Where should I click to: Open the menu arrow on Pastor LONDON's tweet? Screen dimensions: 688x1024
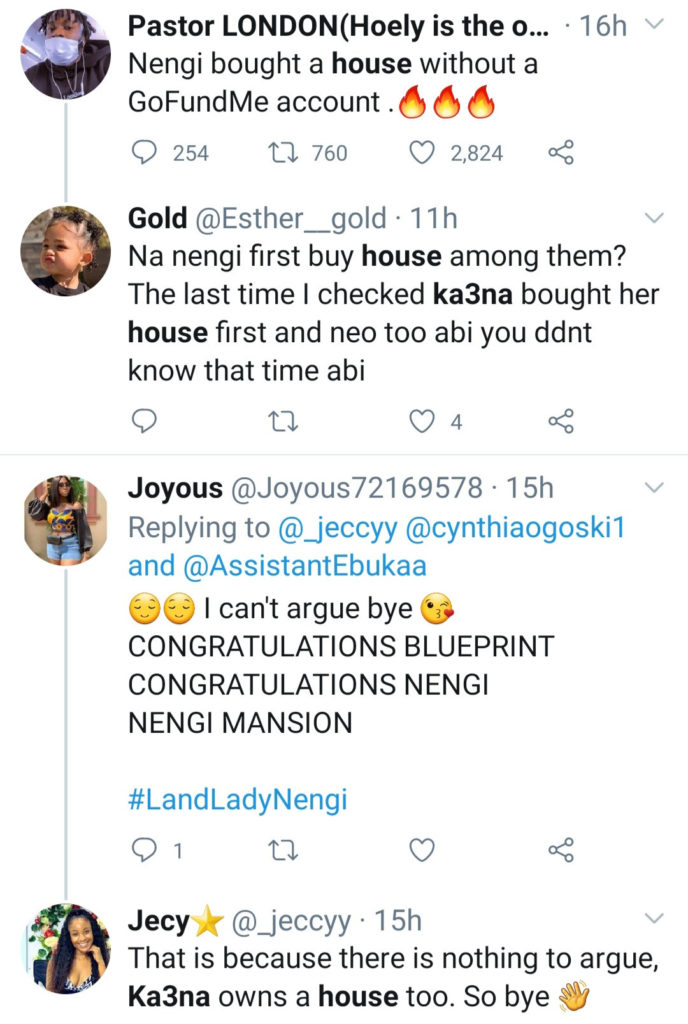[x=655, y=23]
